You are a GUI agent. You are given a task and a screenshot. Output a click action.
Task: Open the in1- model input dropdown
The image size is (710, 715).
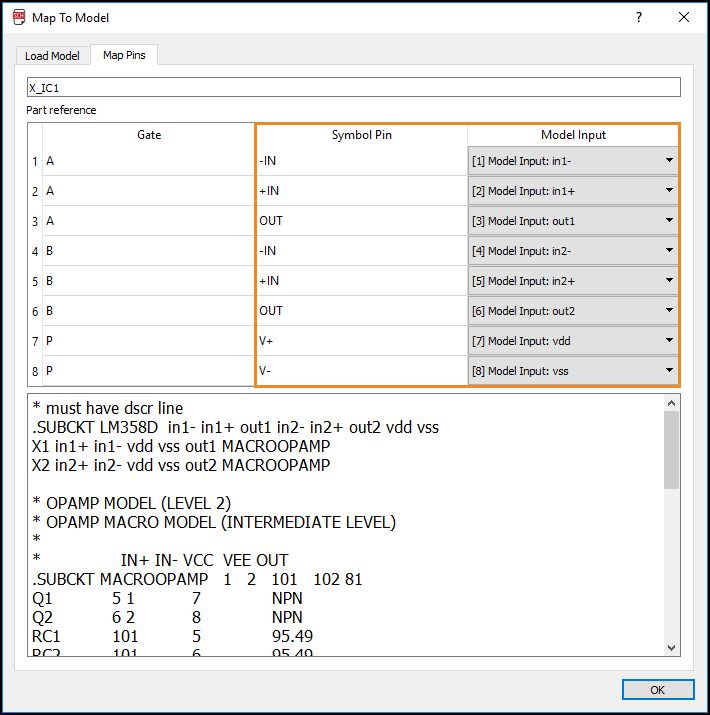tap(573, 161)
